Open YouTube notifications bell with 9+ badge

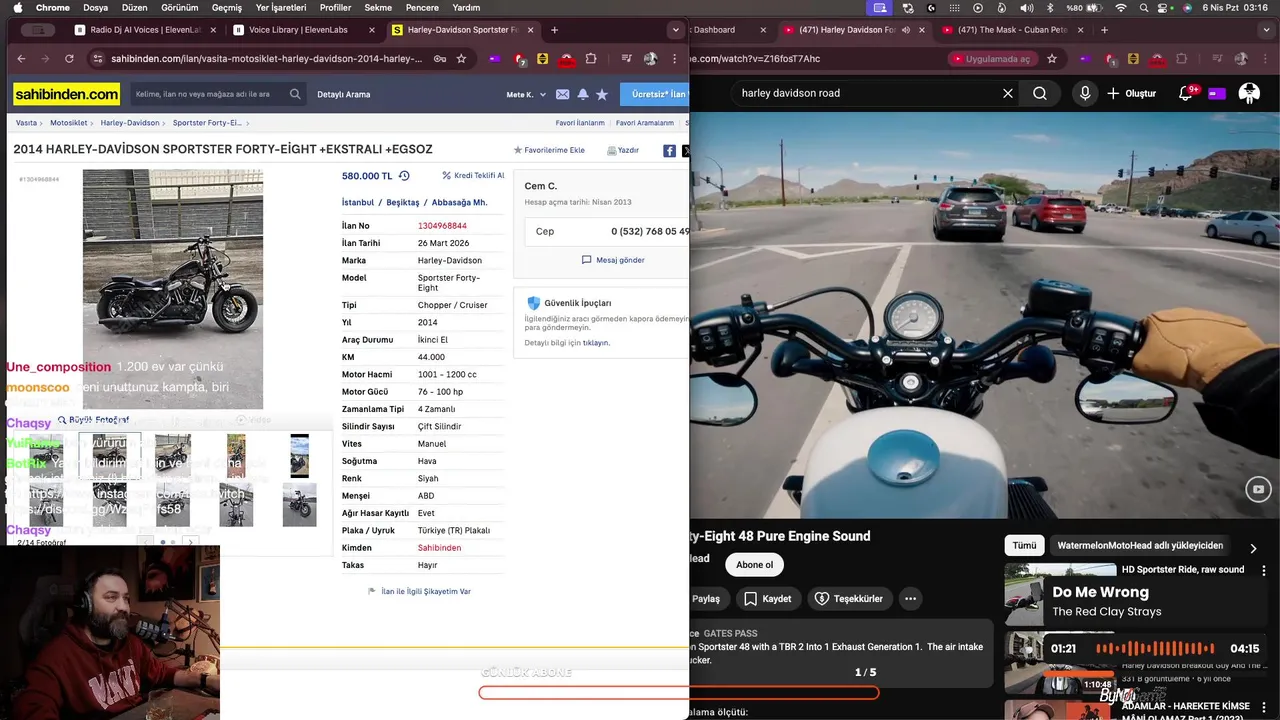[x=1187, y=93]
